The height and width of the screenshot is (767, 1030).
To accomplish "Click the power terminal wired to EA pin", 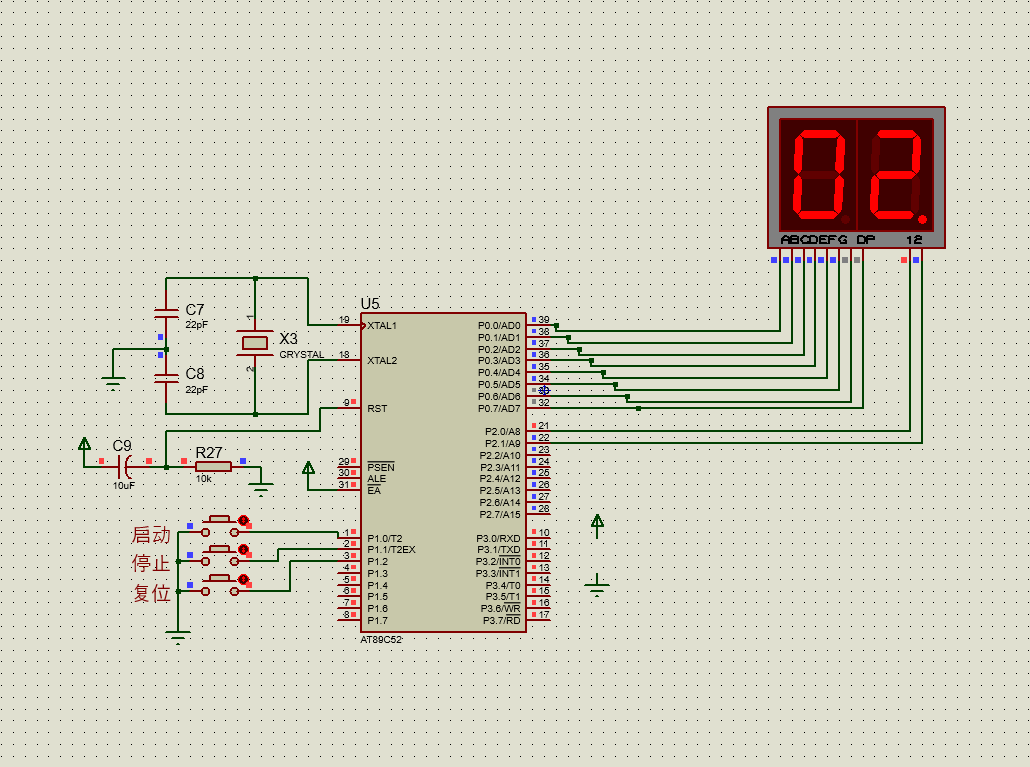I will click(308, 468).
